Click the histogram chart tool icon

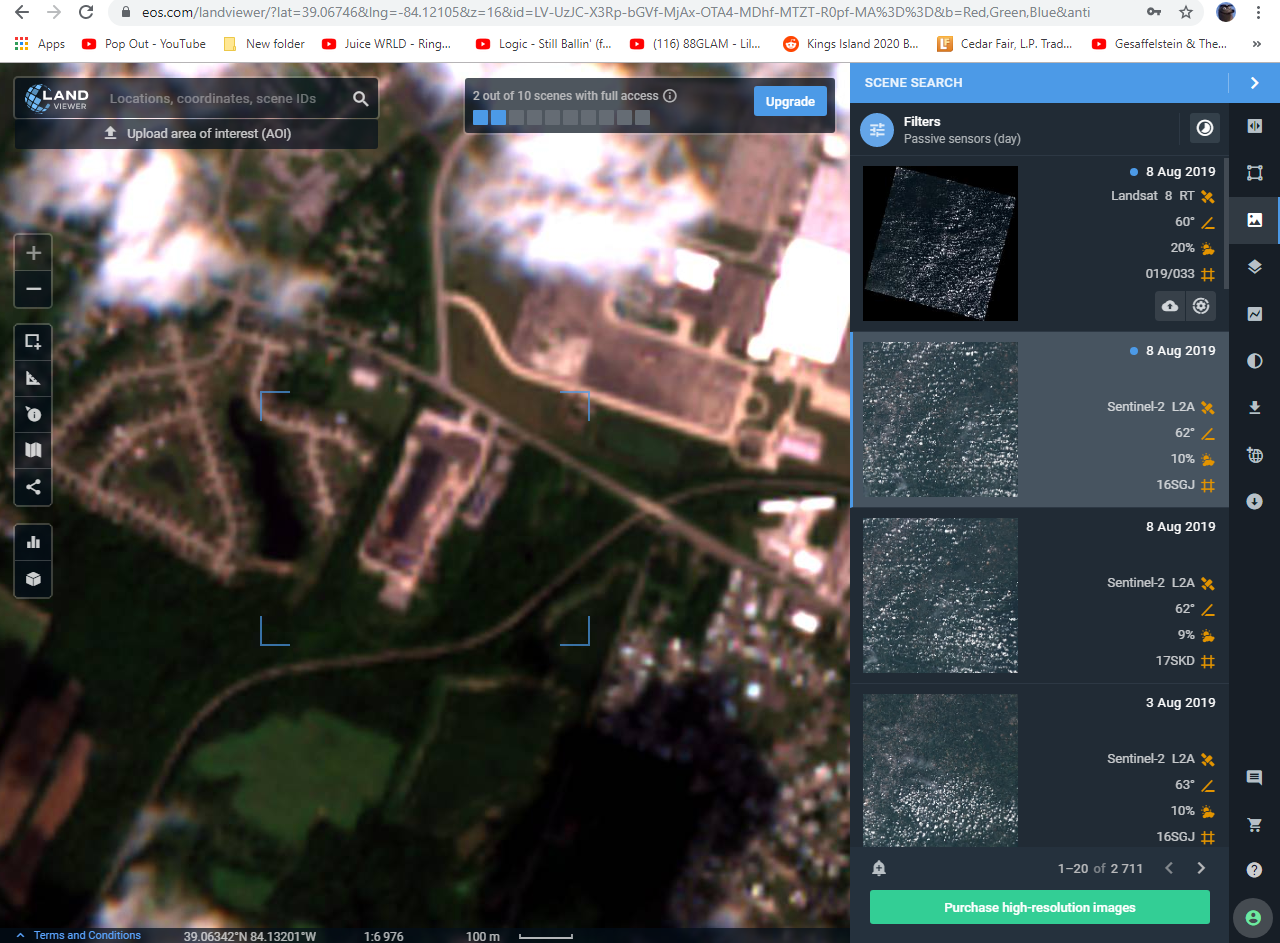point(33,542)
